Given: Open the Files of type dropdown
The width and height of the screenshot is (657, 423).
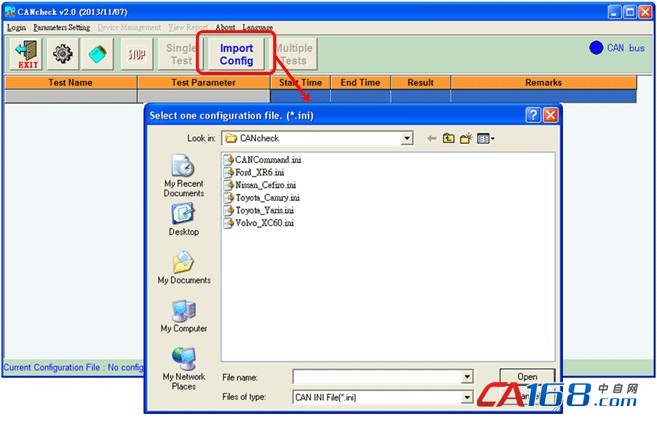Looking at the screenshot, I should 467,397.
